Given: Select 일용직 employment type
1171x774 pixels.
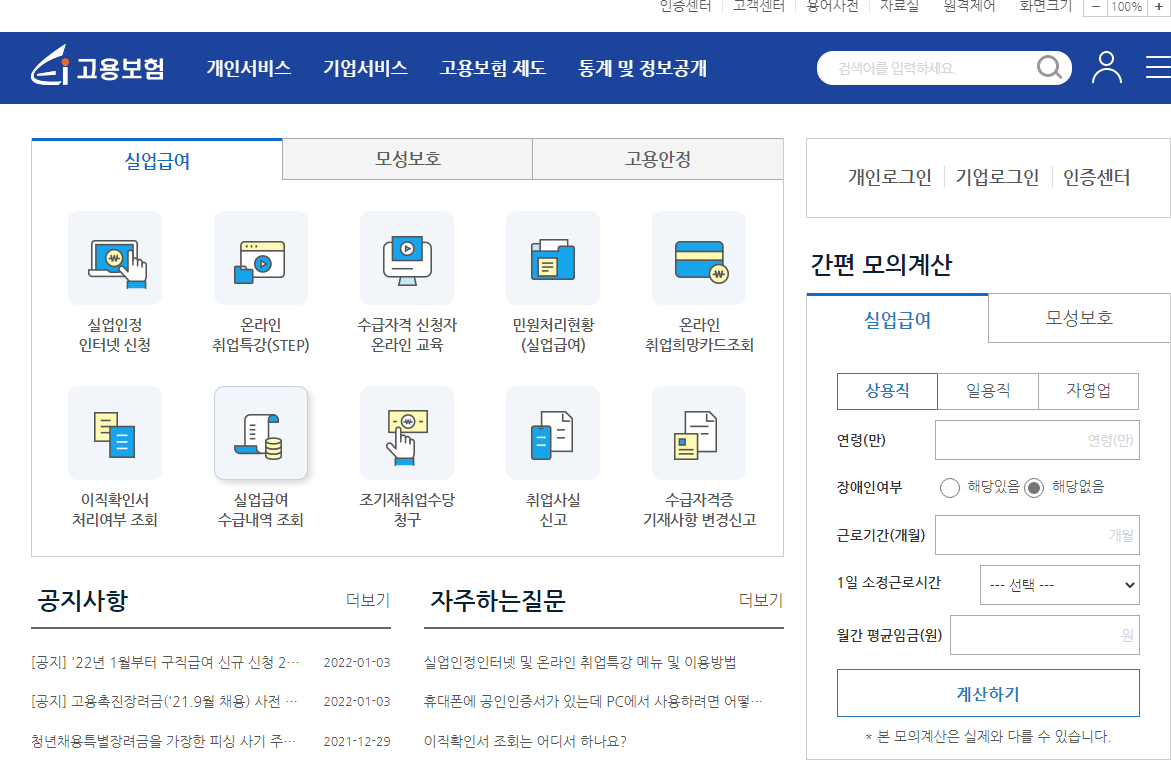Looking at the screenshot, I should 988,391.
